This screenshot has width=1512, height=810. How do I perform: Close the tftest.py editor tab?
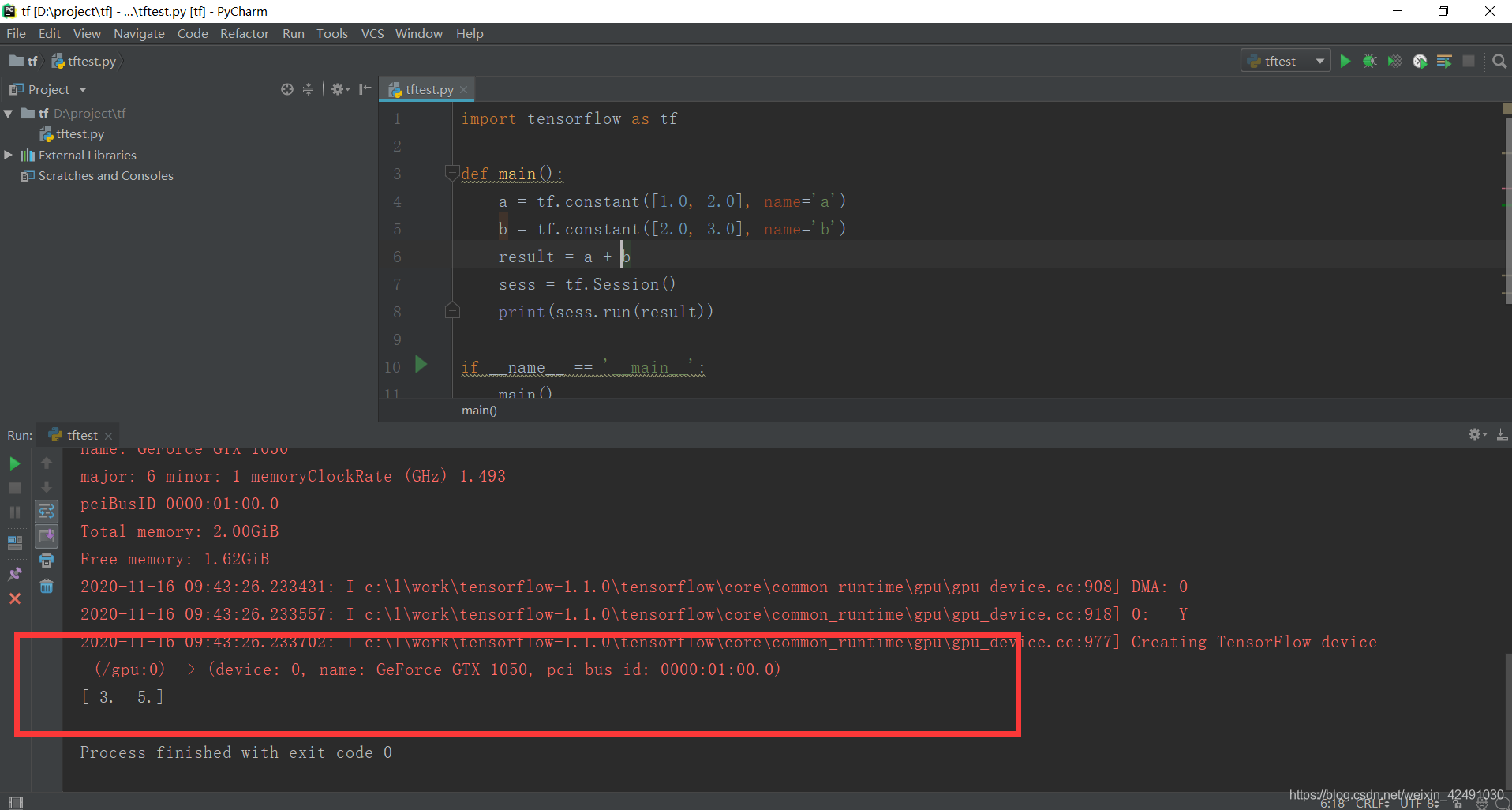(x=464, y=90)
